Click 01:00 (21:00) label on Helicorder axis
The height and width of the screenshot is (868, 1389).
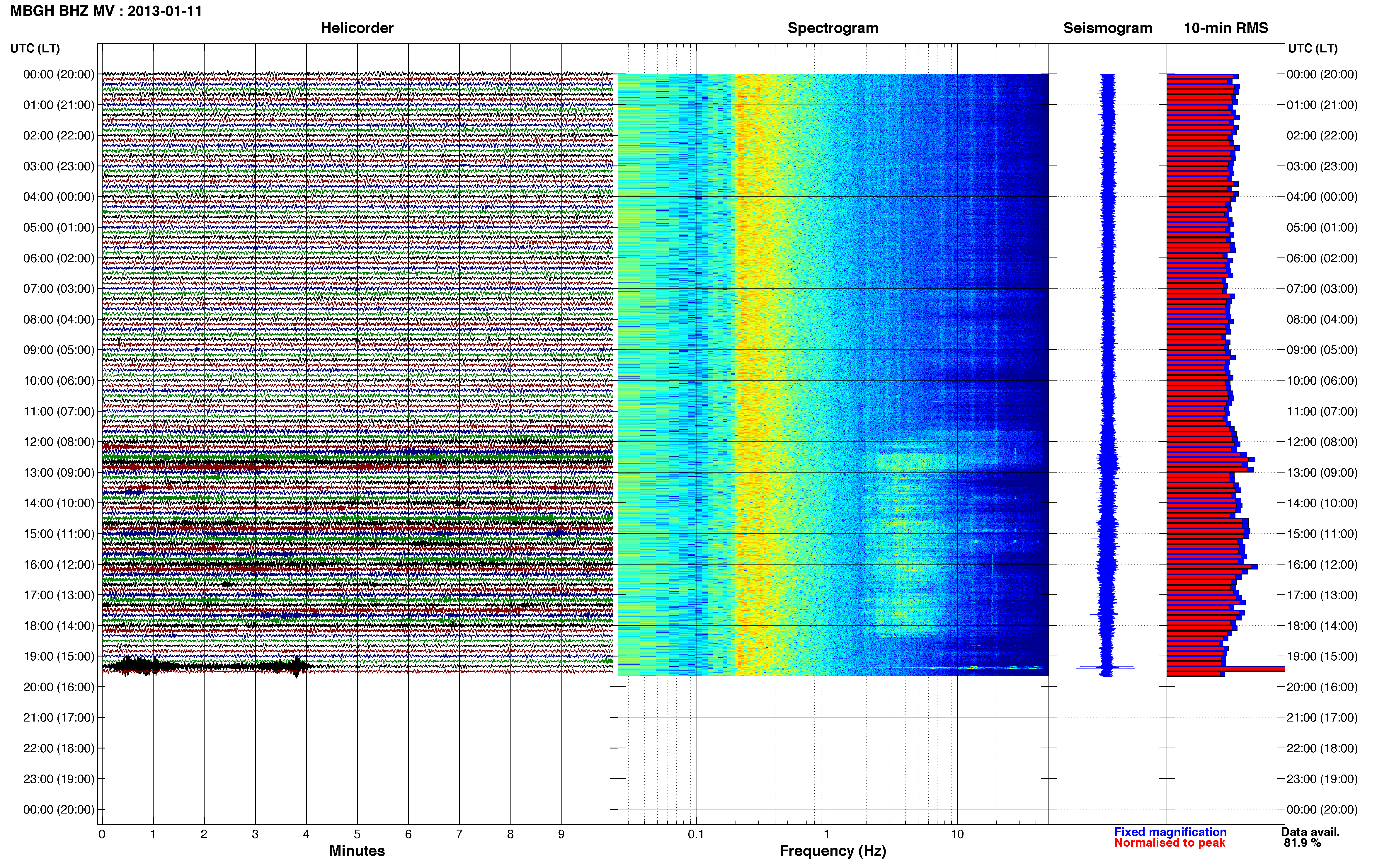(x=59, y=105)
